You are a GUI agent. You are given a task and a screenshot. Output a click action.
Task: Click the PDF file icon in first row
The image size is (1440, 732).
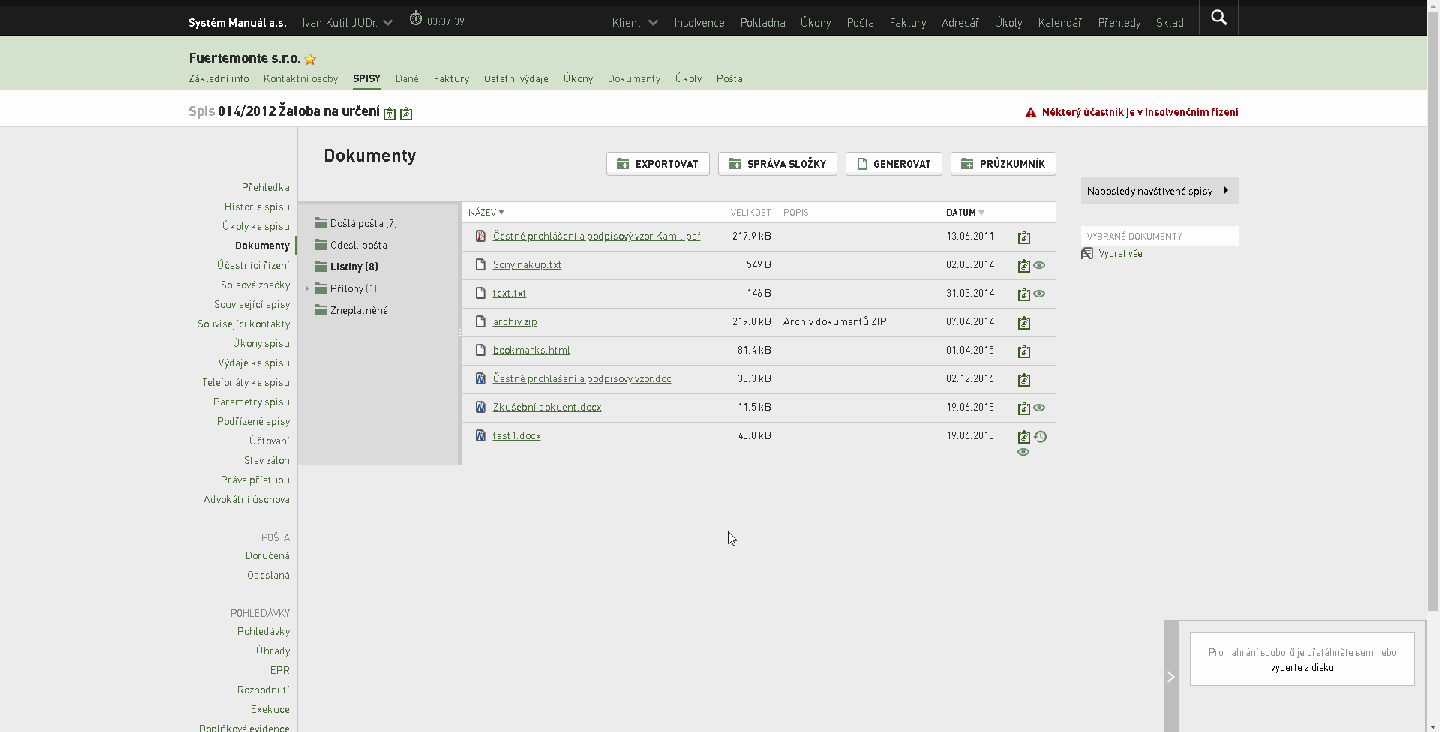(x=481, y=237)
